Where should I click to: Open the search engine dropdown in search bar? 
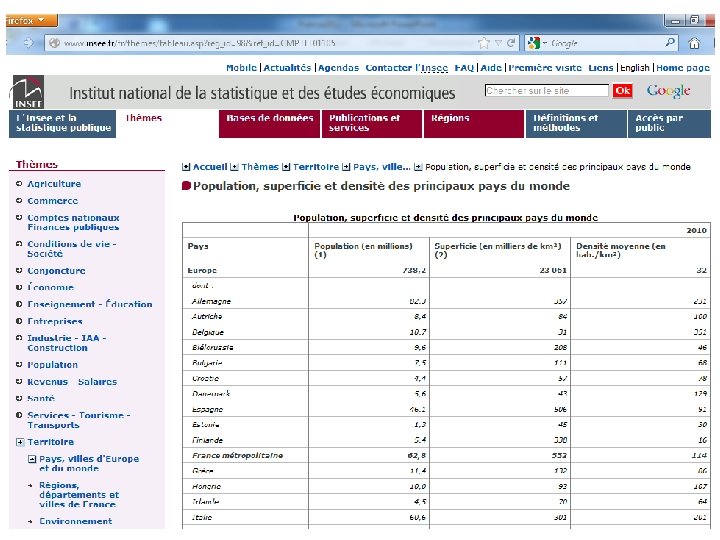tap(537, 43)
